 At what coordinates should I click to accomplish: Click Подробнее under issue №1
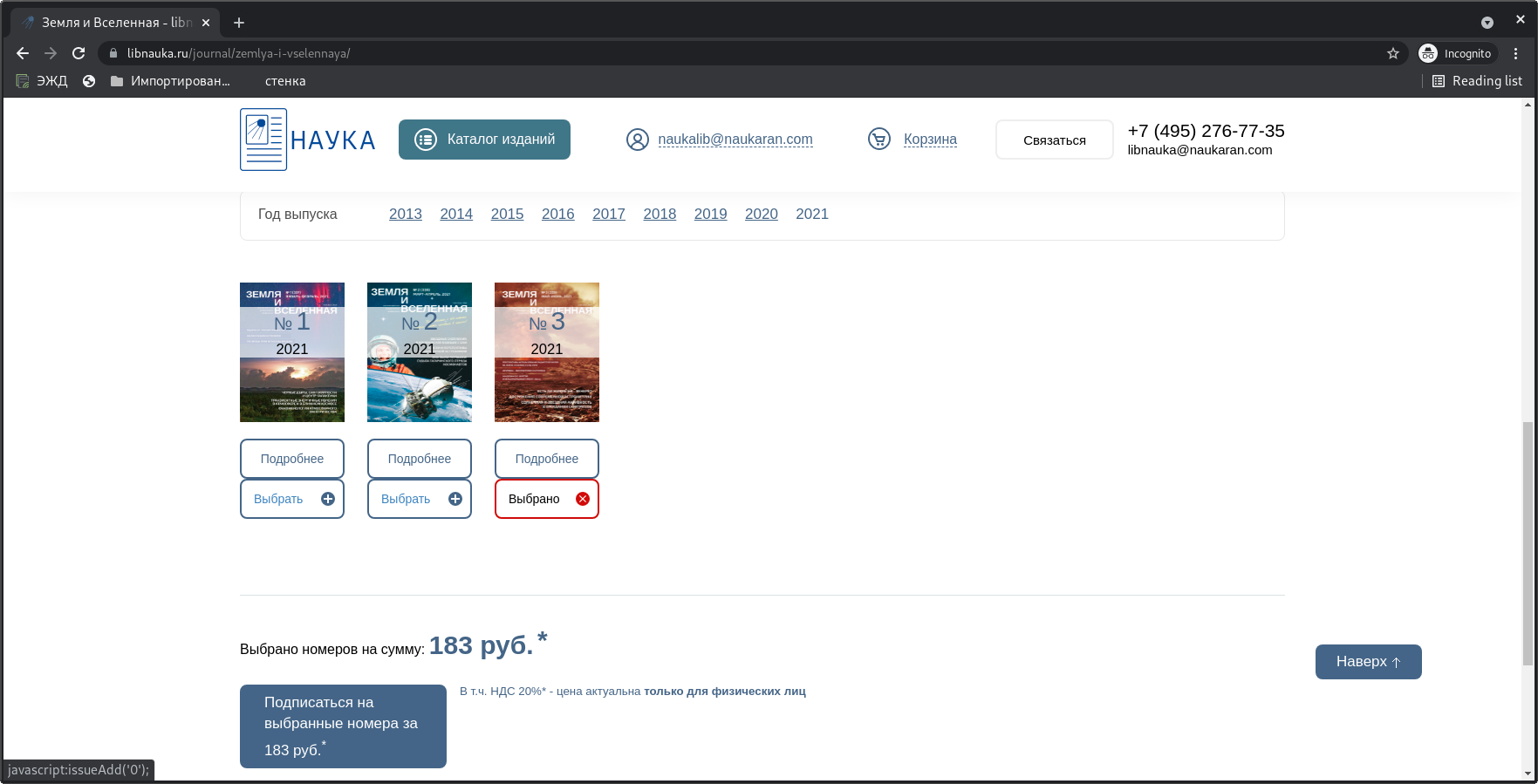point(292,459)
